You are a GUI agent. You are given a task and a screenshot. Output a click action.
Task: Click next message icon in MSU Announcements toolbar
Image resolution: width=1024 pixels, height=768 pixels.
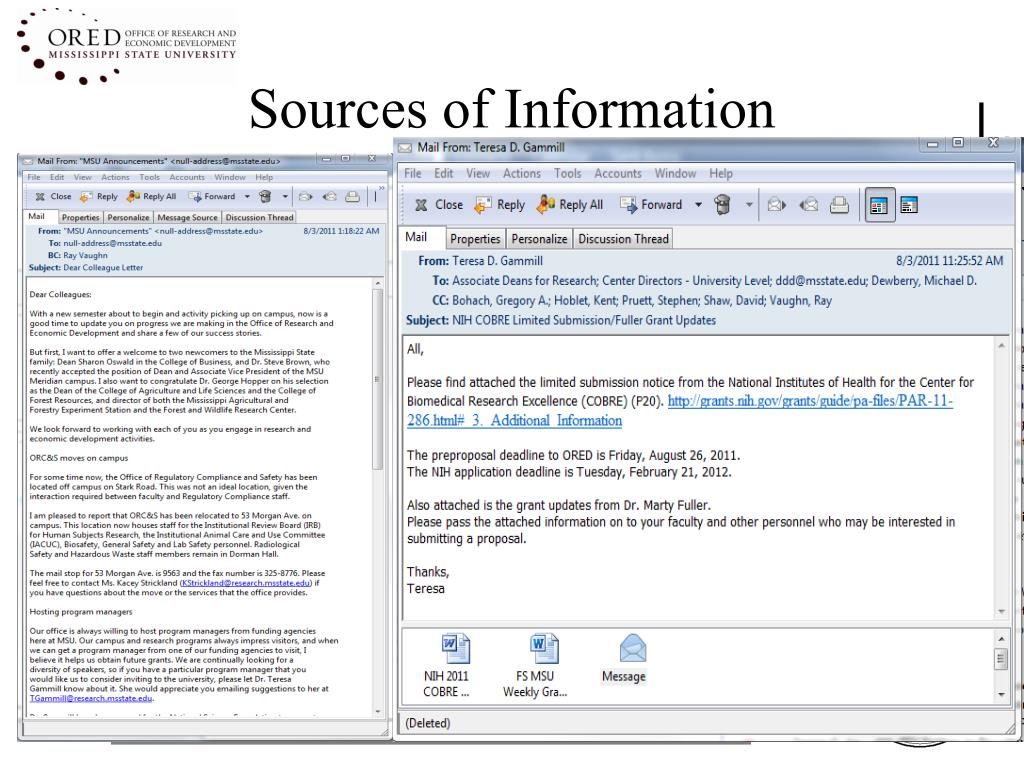click(305, 197)
